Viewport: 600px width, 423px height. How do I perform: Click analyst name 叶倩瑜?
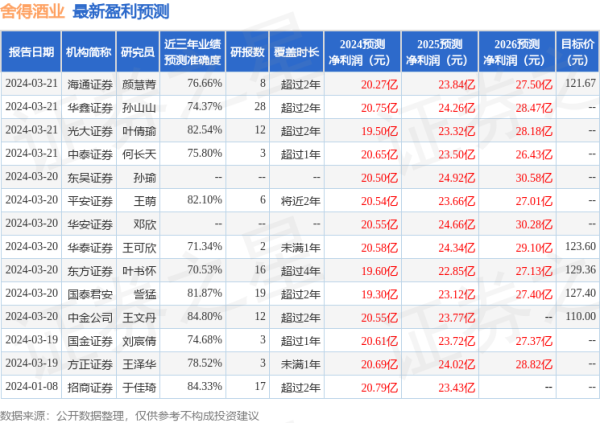pyautogui.click(x=139, y=131)
